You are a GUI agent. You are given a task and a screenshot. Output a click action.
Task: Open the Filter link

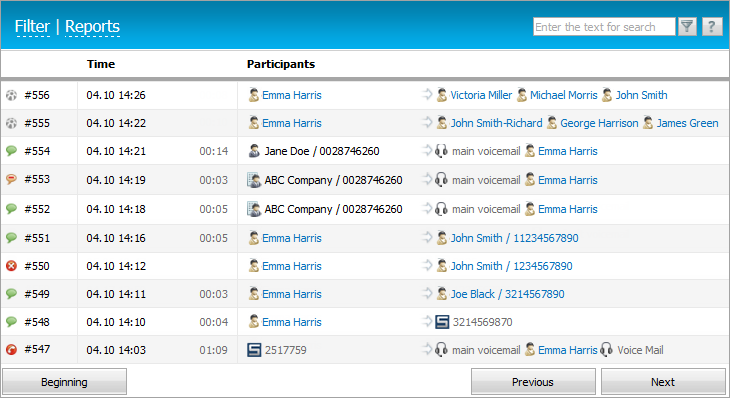[32, 27]
